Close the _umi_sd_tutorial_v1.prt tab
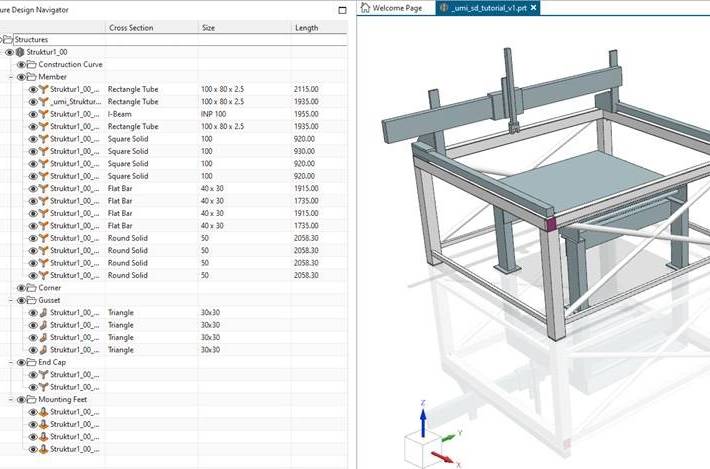This screenshot has height=469, width=710. tap(534, 8)
